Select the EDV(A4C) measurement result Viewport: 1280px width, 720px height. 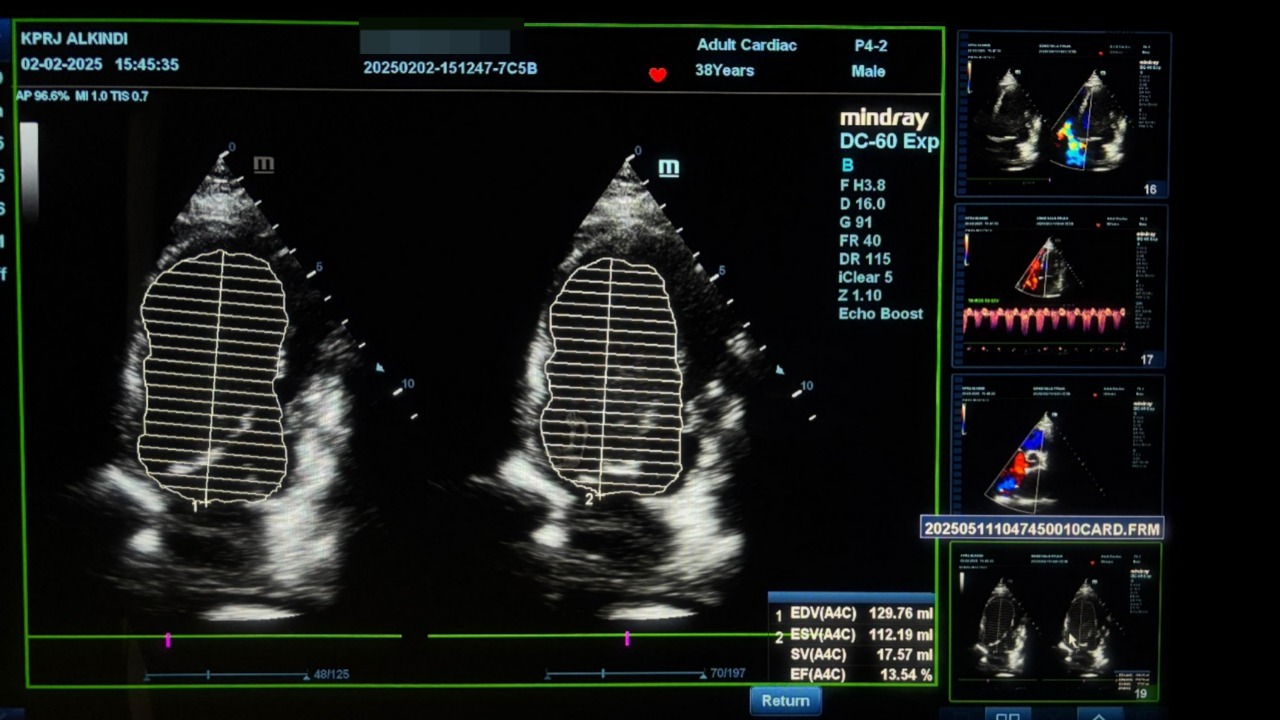(860, 613)
